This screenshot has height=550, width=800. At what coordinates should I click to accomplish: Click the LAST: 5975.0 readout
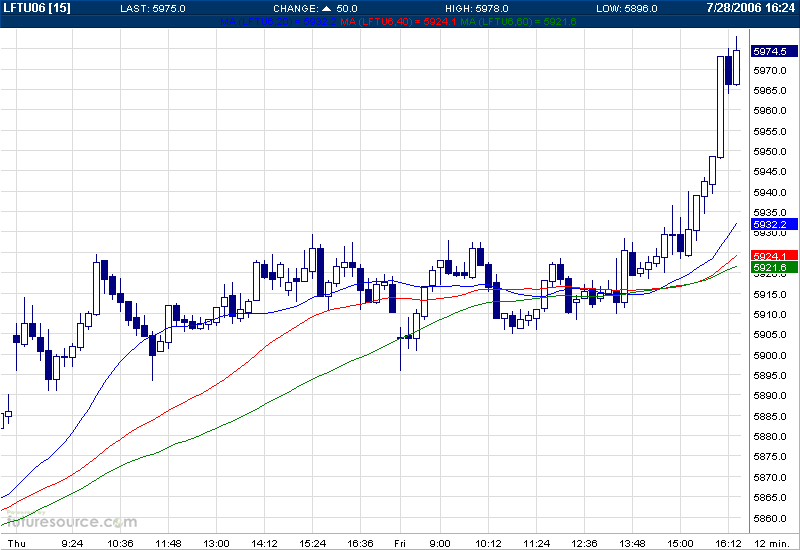point(153,9)
